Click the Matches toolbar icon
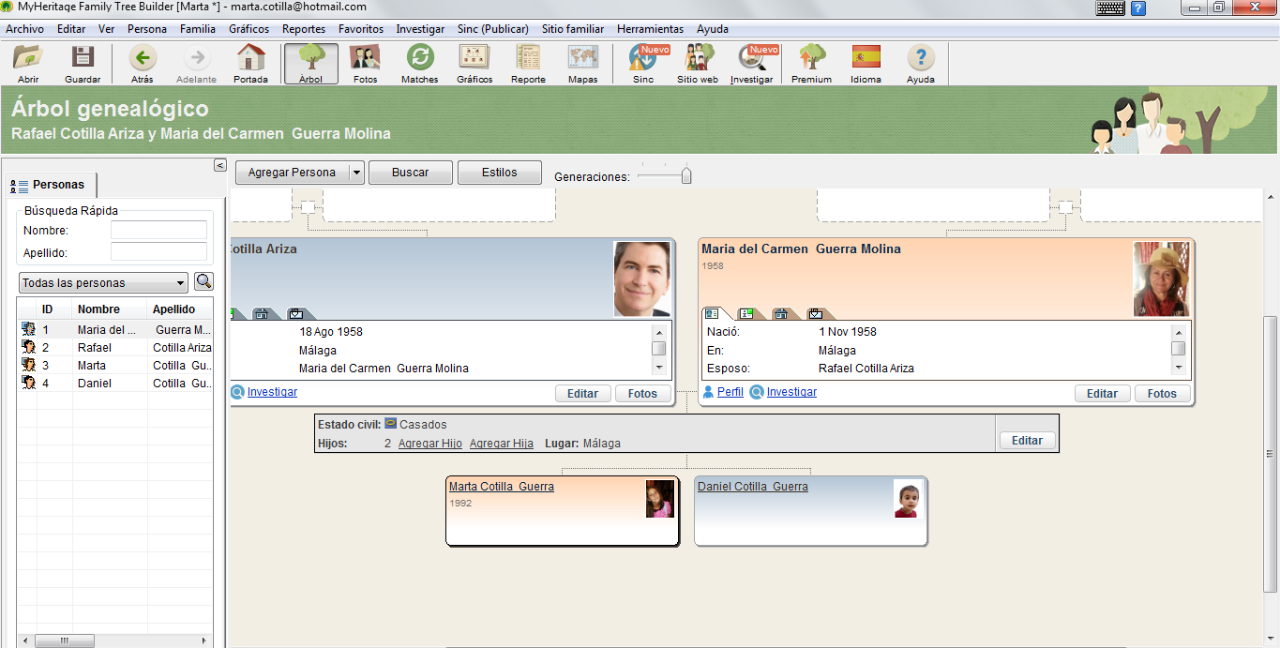Image resolution: width=1280 pixels, height=648 pixels. [419, 64]
